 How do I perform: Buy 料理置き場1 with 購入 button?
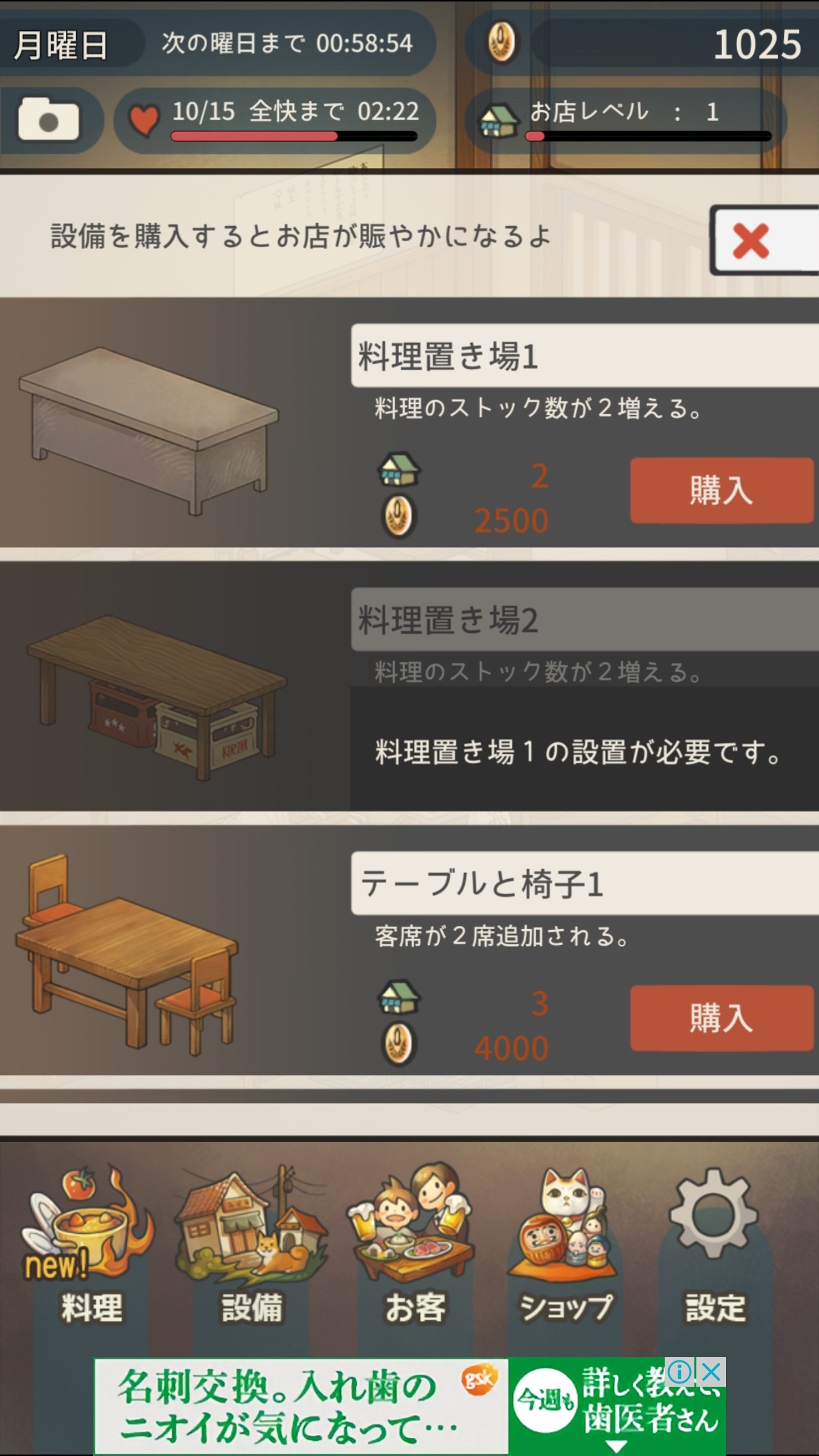(721, 491)
